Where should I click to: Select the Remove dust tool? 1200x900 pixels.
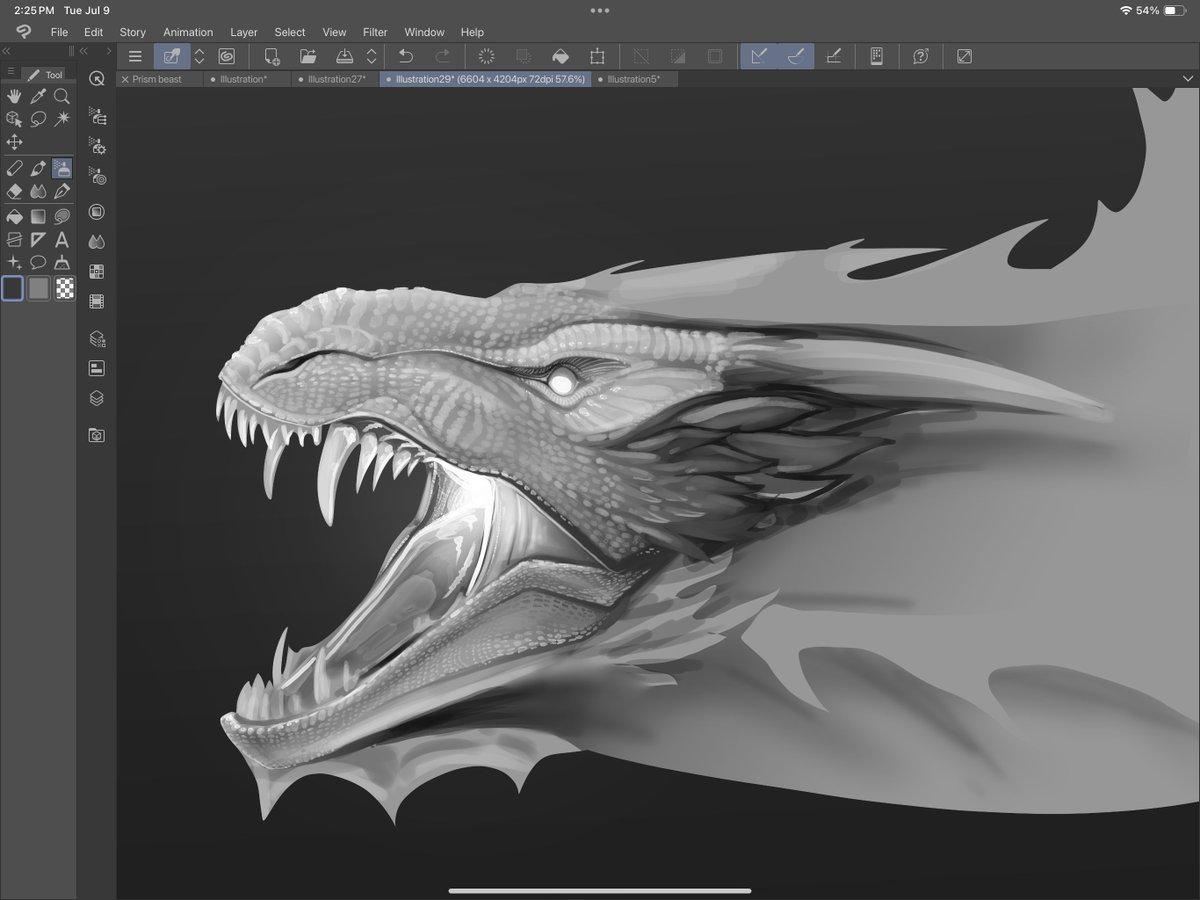[62, 262]
